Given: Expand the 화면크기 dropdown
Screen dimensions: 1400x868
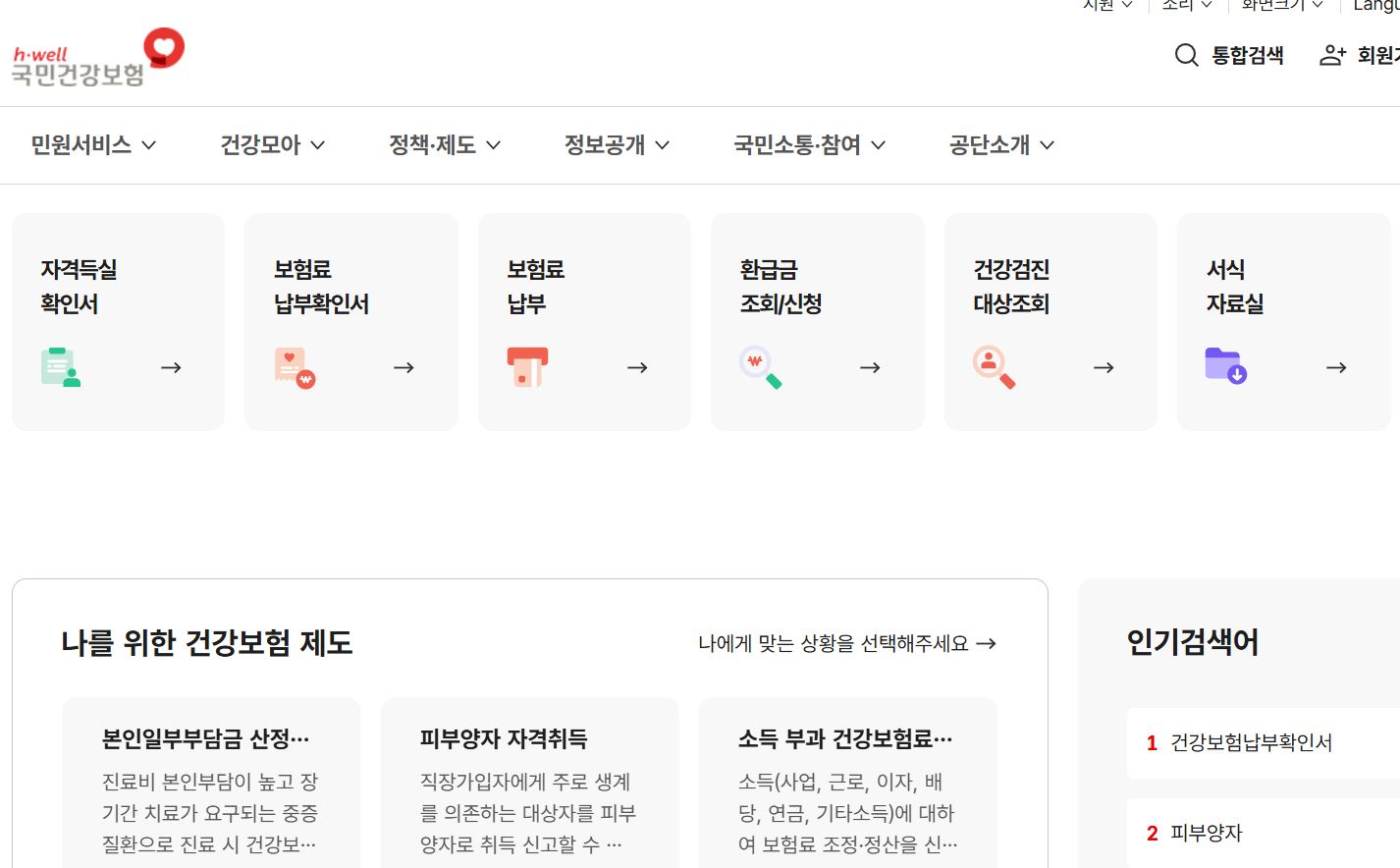Looking at the screenshot, I should click(1275, 5).
